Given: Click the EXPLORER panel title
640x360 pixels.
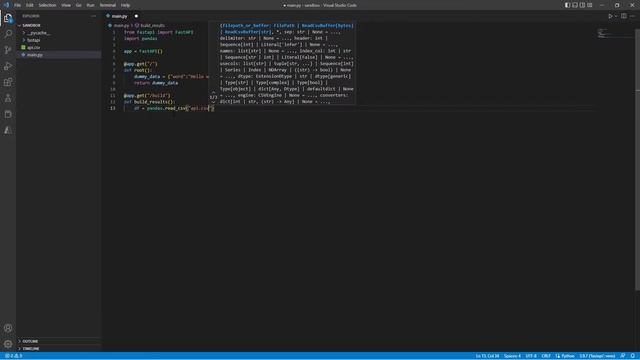Looking at the screenshot, I should (x=31, y=16).
